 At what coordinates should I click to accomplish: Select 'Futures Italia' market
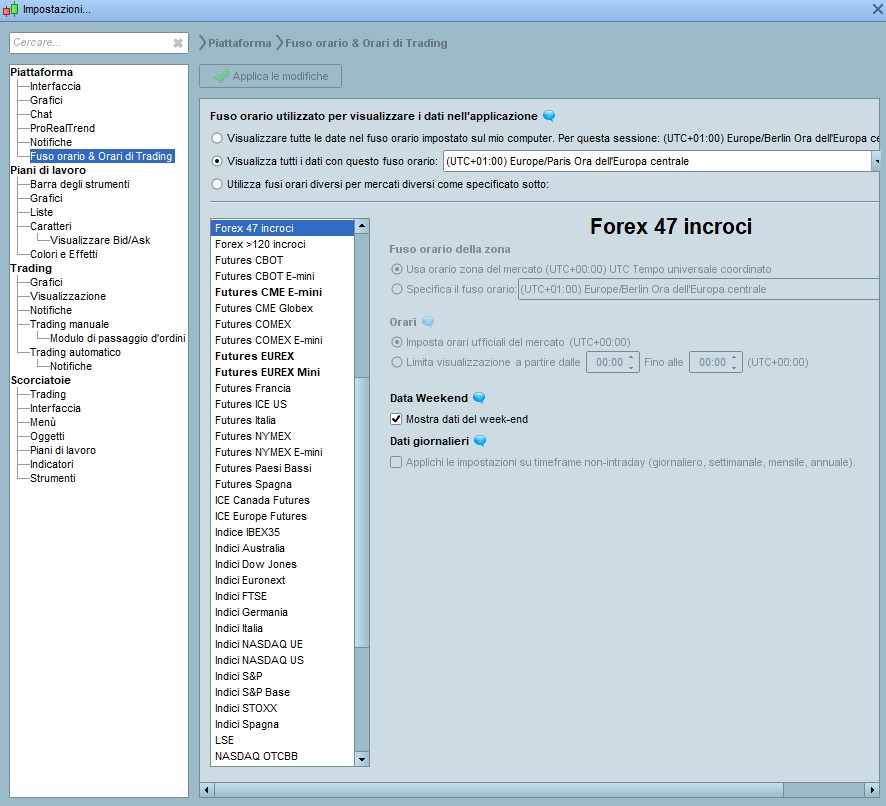pyautogui.click(x=282, y=420)
